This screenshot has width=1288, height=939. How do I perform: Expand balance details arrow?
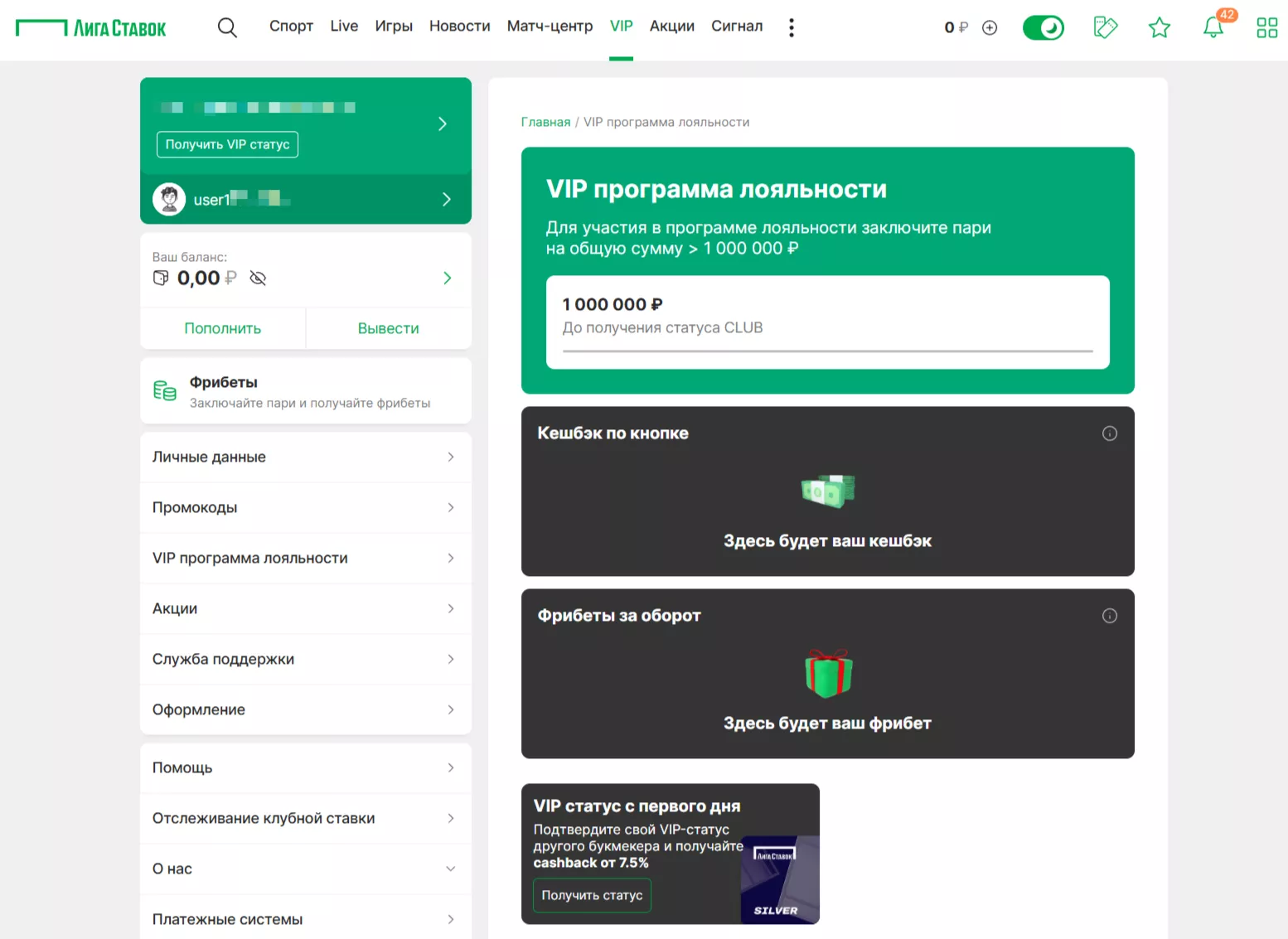[447, 278]
